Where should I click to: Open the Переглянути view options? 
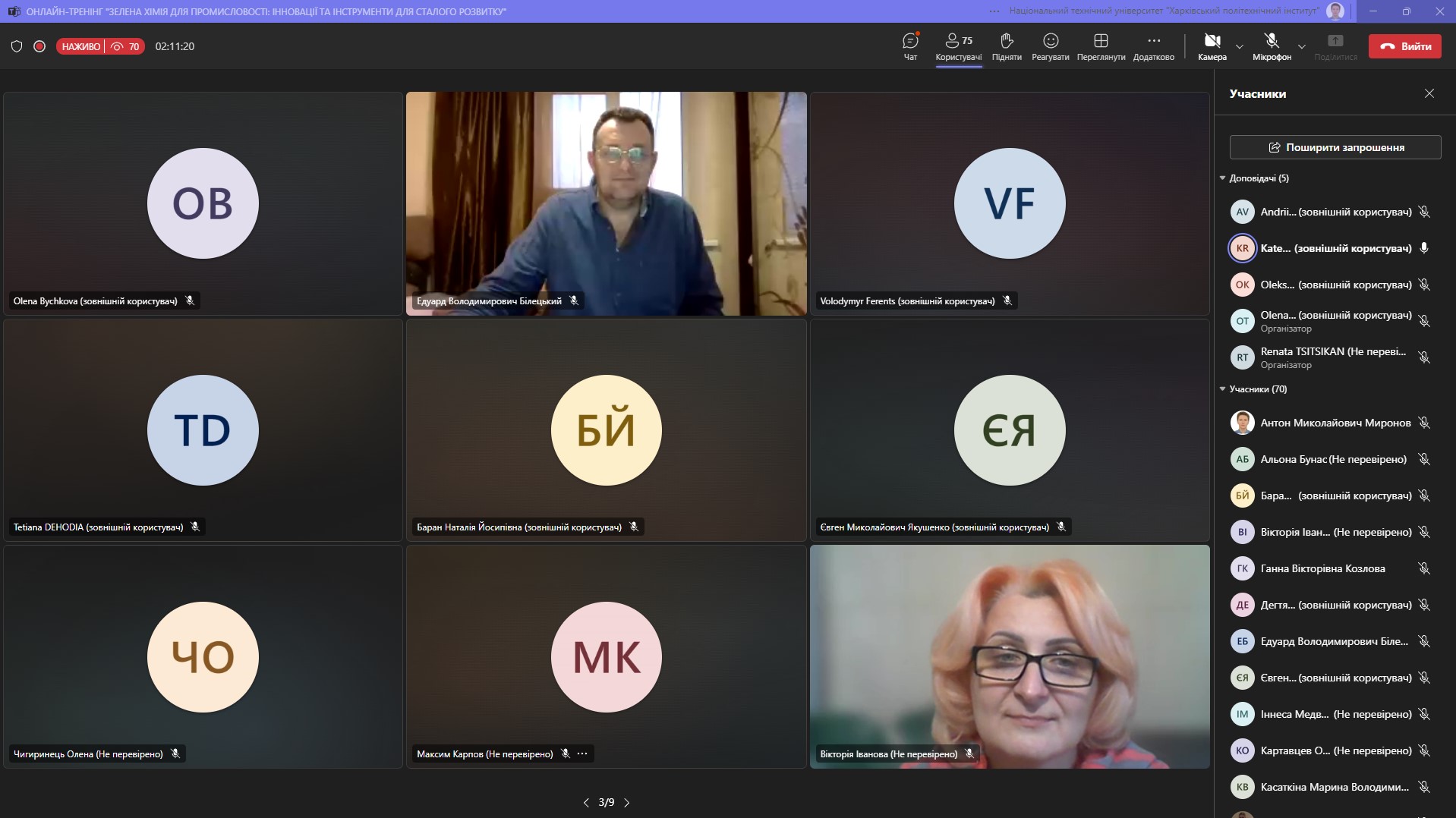(1101, 46)
